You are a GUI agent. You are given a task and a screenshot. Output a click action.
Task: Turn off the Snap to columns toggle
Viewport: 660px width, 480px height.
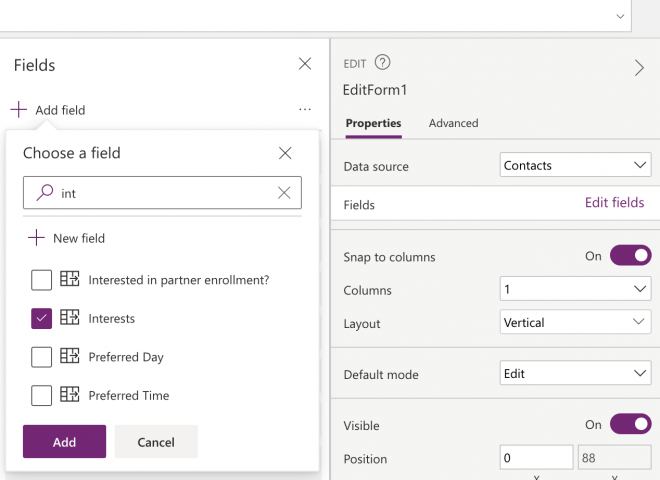coord(630,256)
